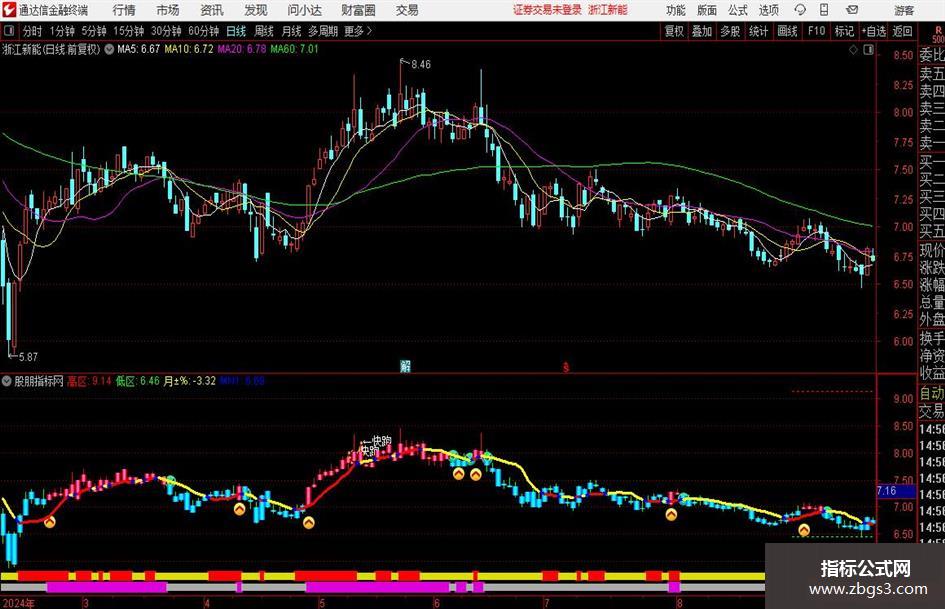945x609 pixels.
Task: Click the MA10: 6.72 label
Action: coord(189,49)
